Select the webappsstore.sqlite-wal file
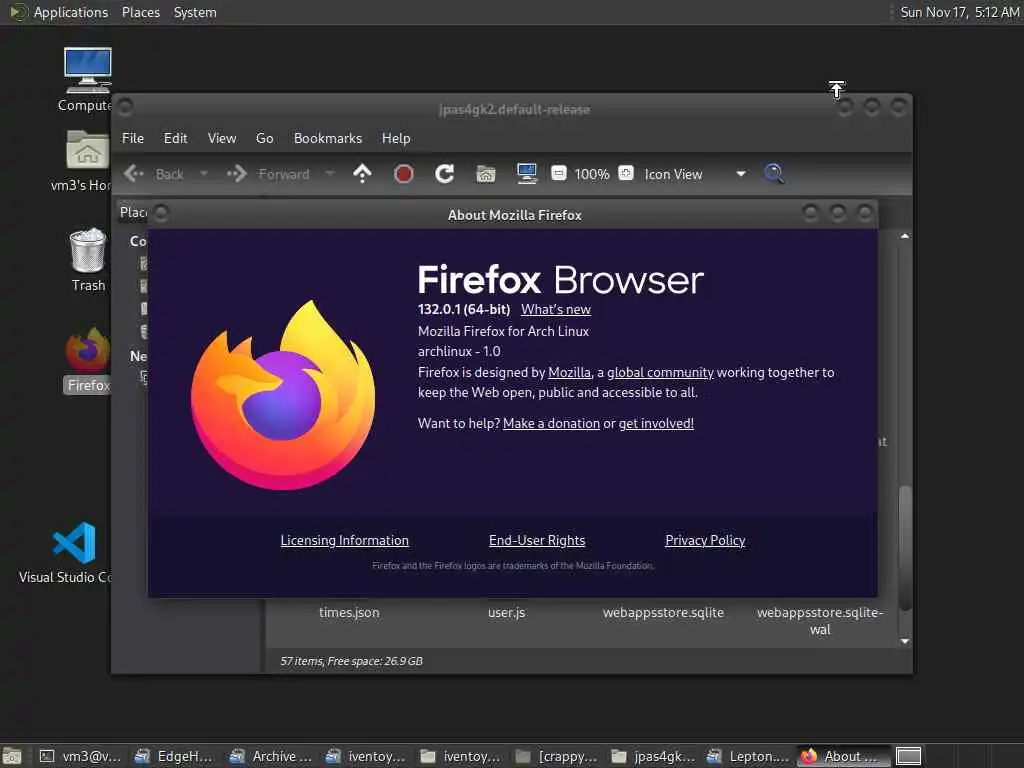The image size is (1024, 768). click(820, 620)
